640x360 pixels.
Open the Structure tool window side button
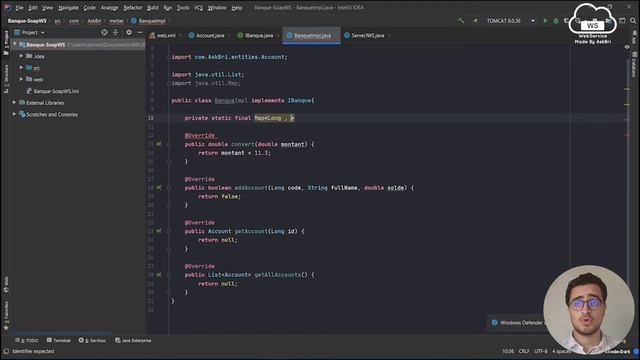tap(6, 78)
